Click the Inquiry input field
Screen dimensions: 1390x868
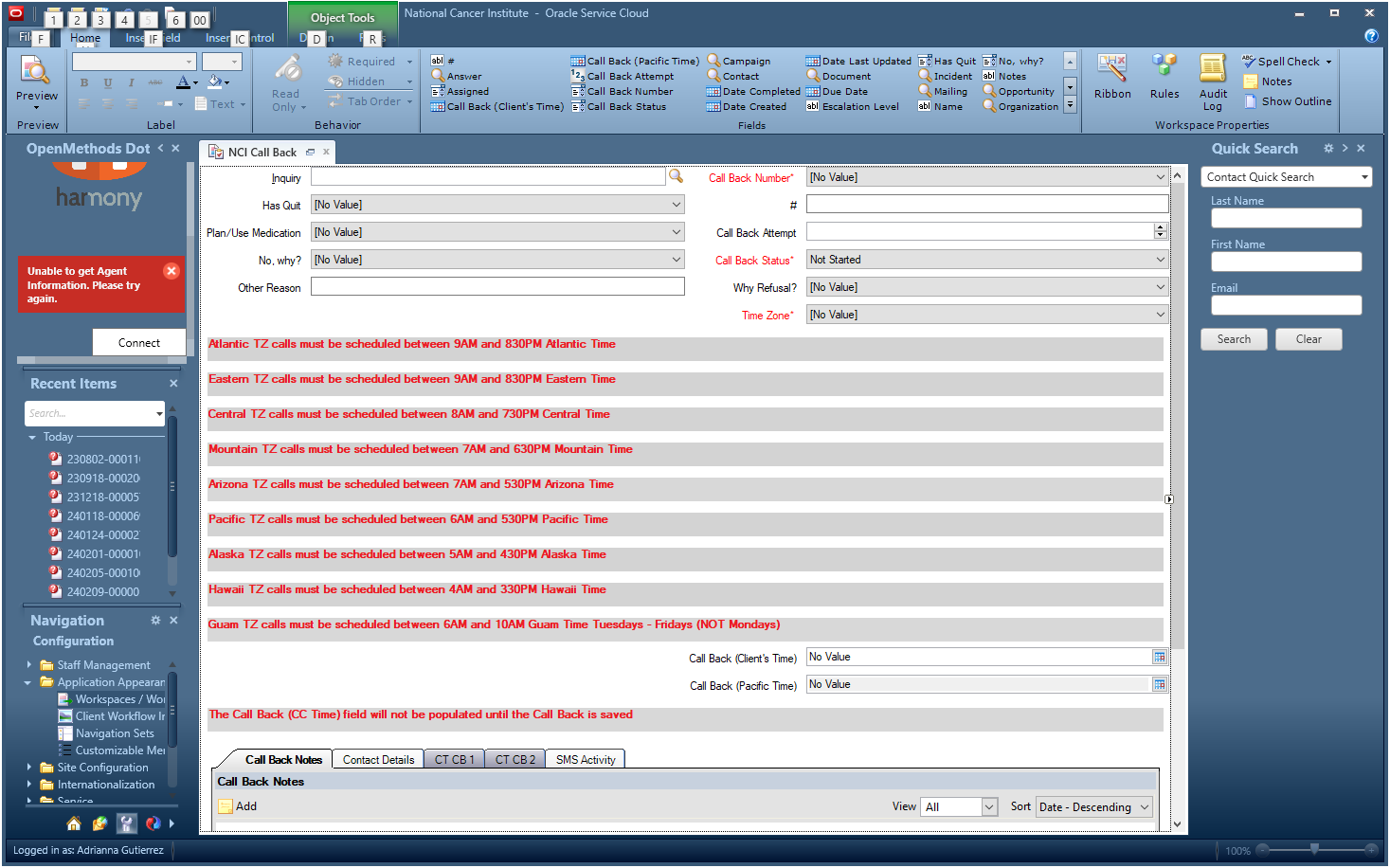[x=488, y=177]
